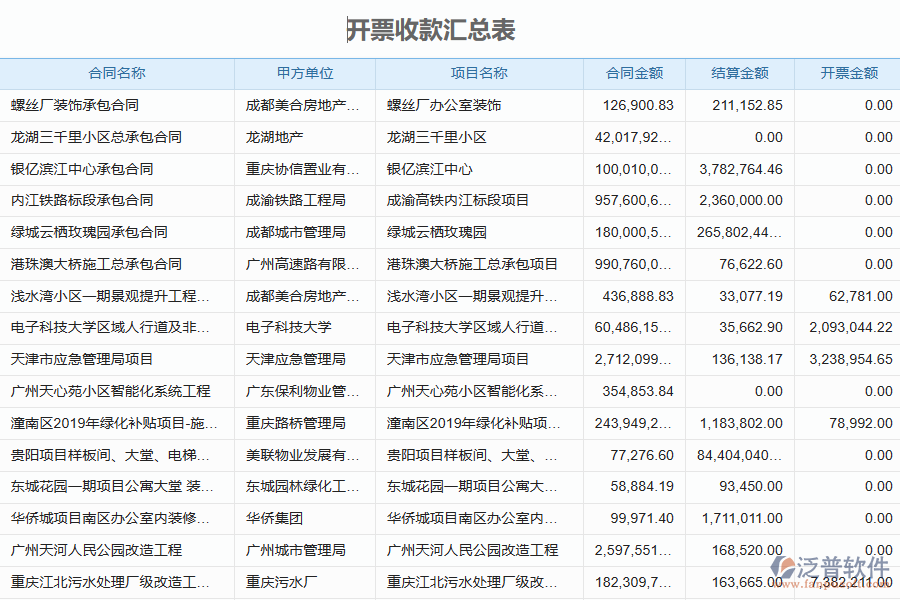
Task: Select the 广州天河人民公园改造工程 contract
Action: pyautogui.click(x=95, y=549)
